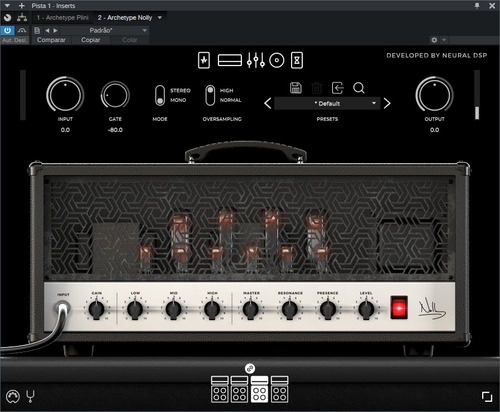This screenshot has width=500, height=412.
Task: Open dropdown arrow next to settings gear
Action: (444, 40)
